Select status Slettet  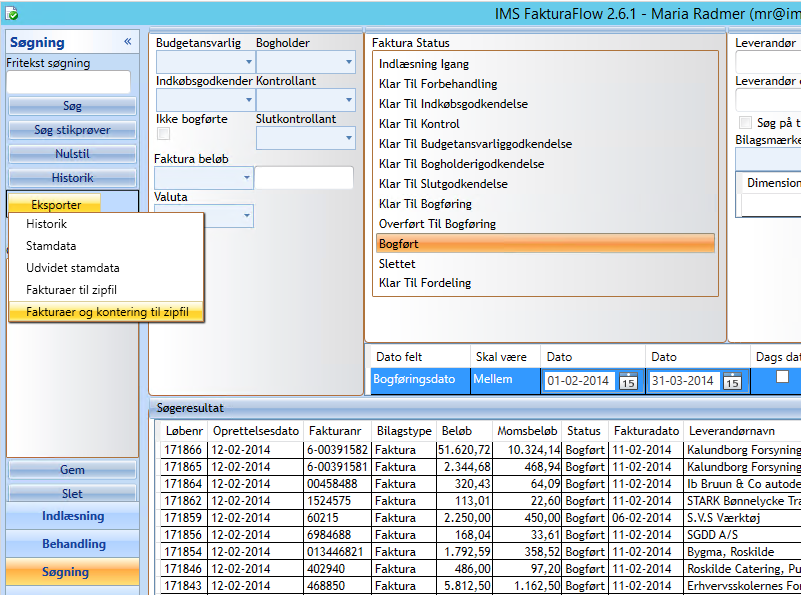545,264
